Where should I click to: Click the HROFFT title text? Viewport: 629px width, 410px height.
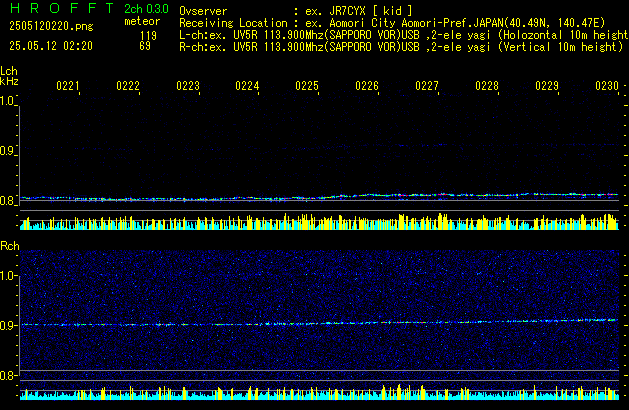[x=62, y=8]
